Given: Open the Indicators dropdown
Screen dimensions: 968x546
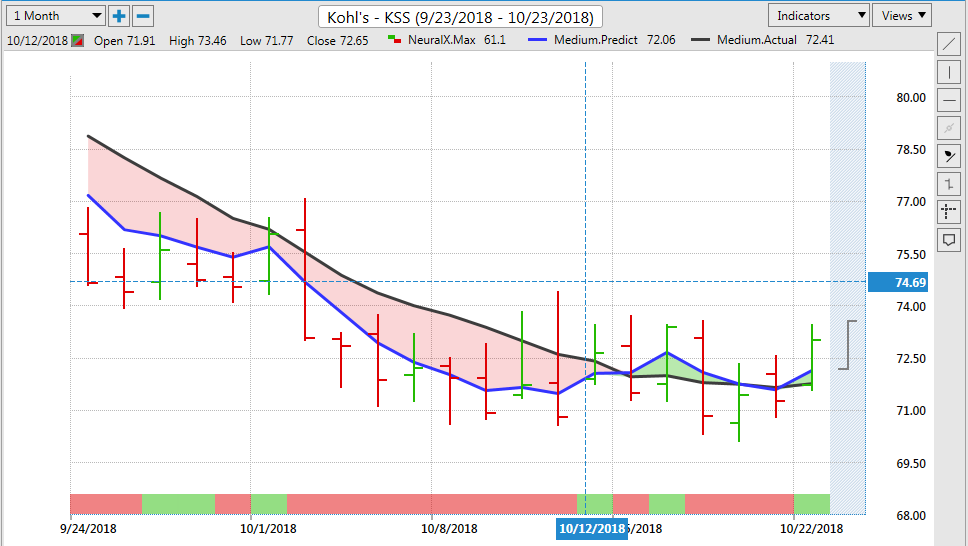Looking at the screenshot, I should click(819, 15).
